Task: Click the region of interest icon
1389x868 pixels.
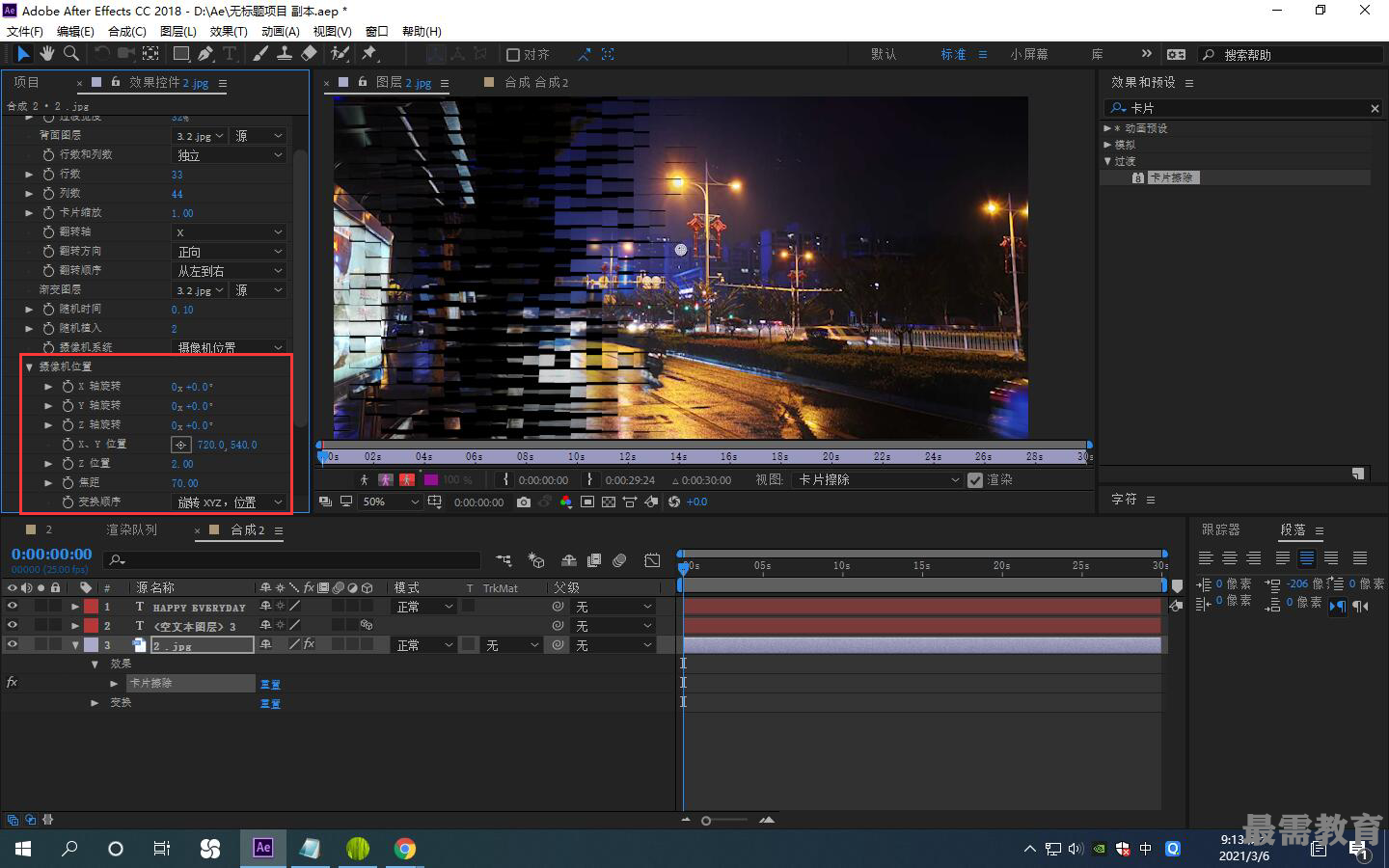Action: pyautogui.click(x=587, y=502)
